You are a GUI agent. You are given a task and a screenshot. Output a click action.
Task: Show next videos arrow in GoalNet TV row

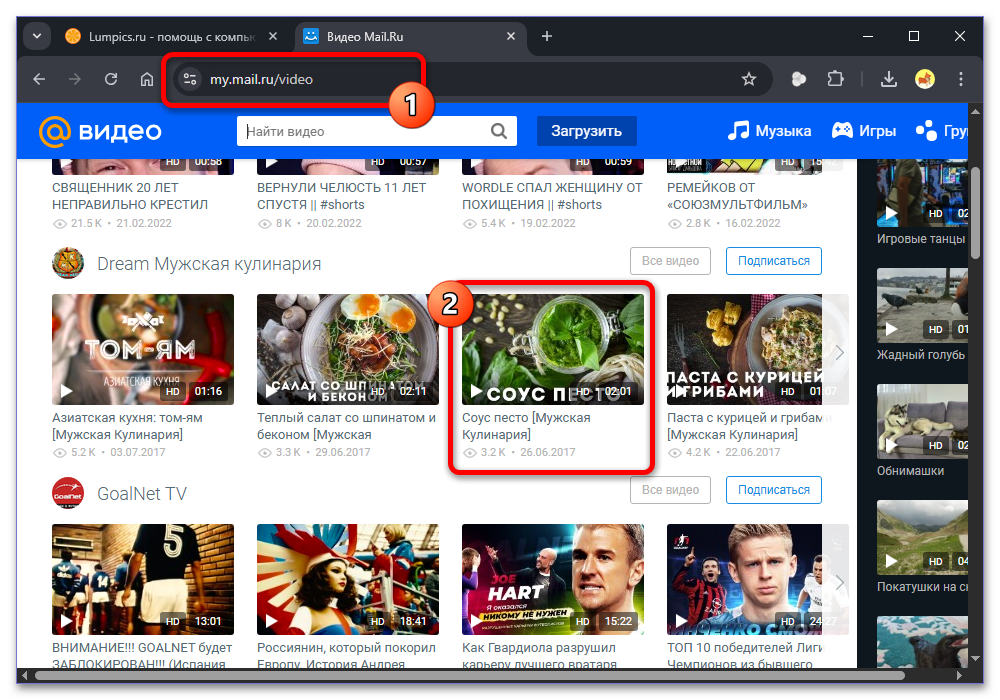point(839,582)
